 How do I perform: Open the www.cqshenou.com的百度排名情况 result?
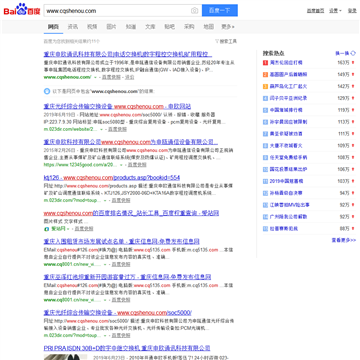[131, 213]
